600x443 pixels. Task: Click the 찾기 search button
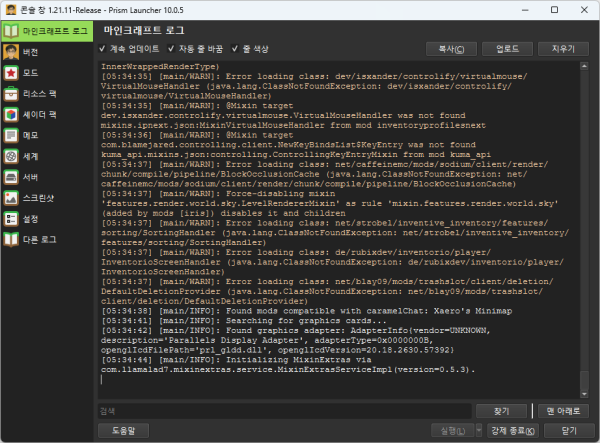tap(501, 411)
